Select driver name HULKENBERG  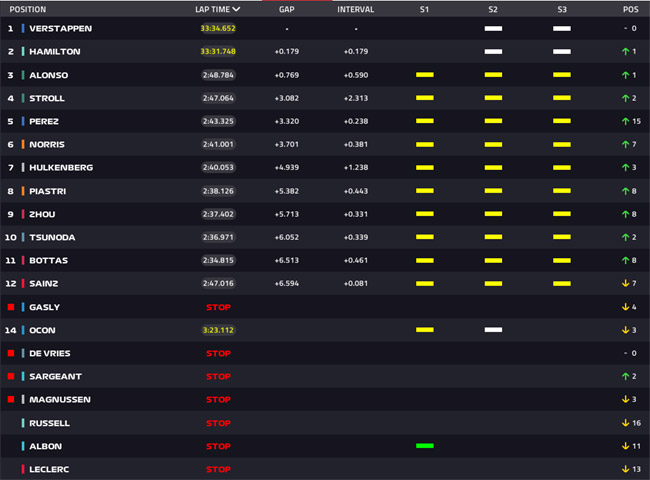coord(61,167)
